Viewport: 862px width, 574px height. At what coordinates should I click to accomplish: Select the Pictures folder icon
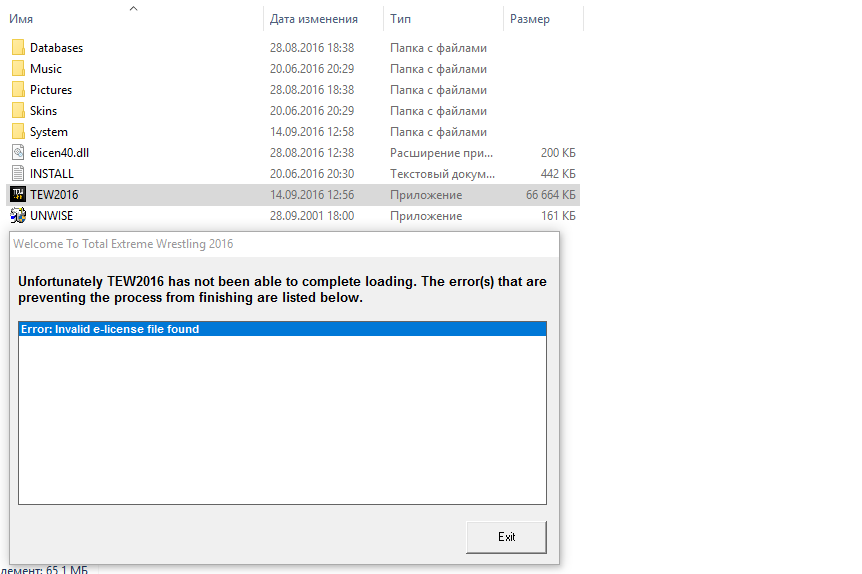click(18, 90)
